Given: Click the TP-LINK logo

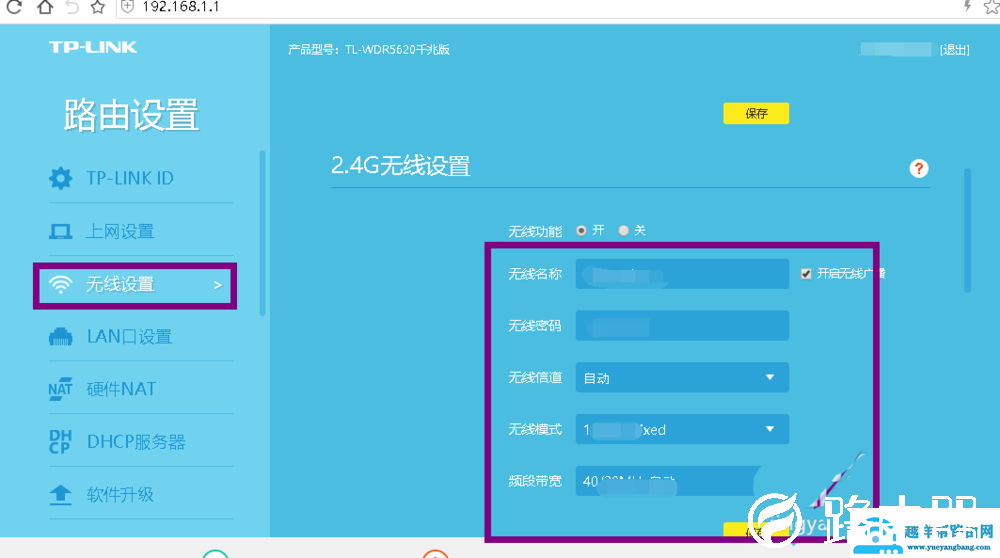Looking at the screenshot, I should coord(93,47).
